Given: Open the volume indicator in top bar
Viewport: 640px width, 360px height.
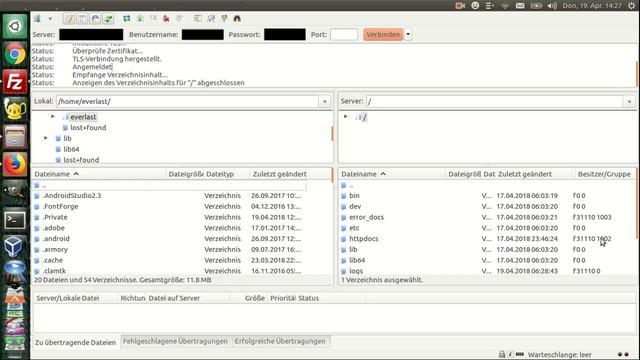Looking at the screenshot, I should 552,6.
